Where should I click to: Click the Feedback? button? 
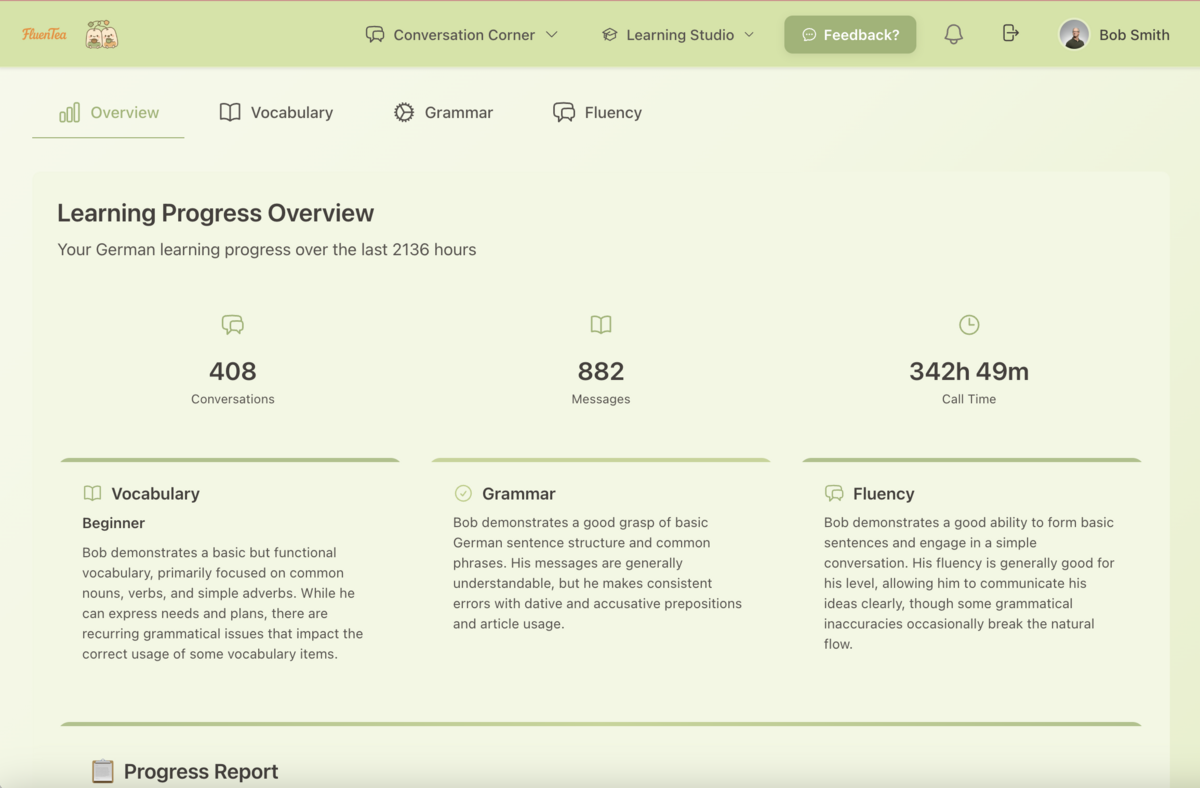point(850,33)
